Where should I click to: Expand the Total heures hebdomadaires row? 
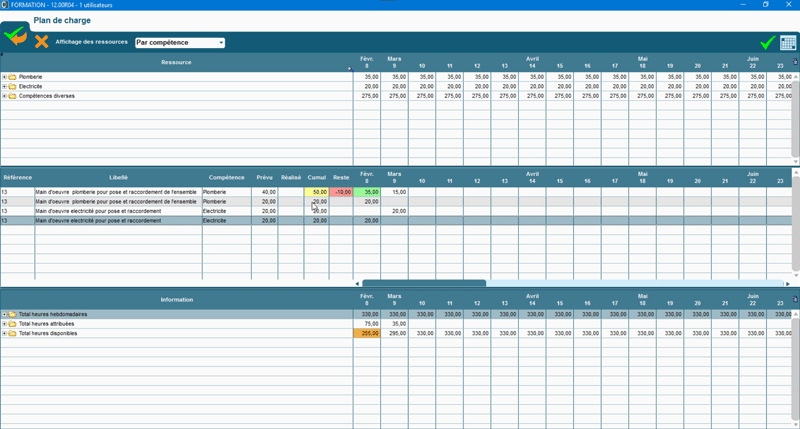[x=4, y=315]
